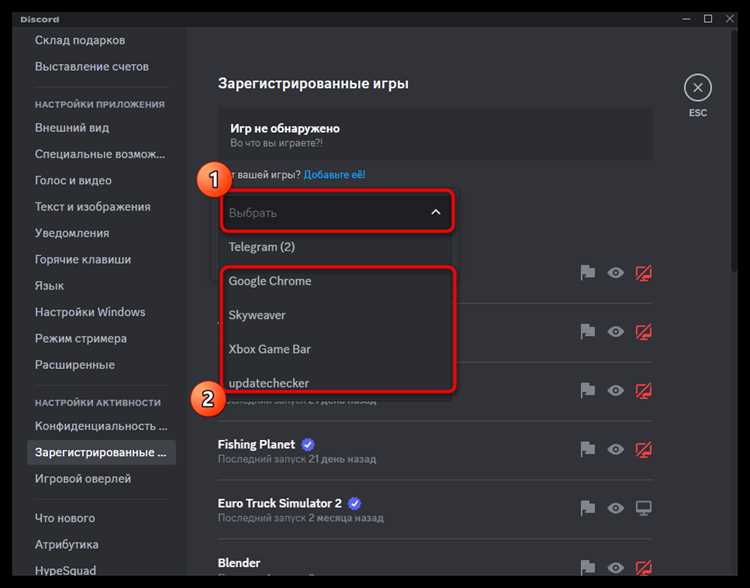Select Google Chrome from the dropdown list
Image resolution: width=750 pixels, height=588 pixels.
click(x=335, y=281)
